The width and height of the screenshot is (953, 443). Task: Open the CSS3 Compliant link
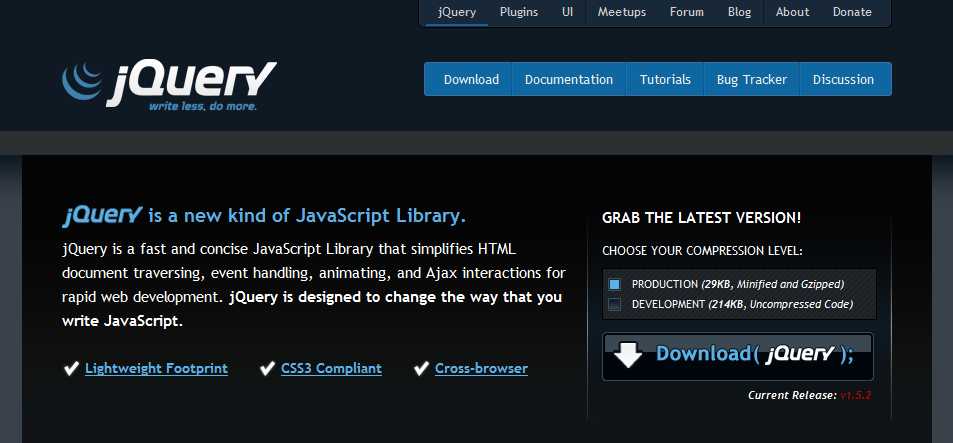(331, 368)
